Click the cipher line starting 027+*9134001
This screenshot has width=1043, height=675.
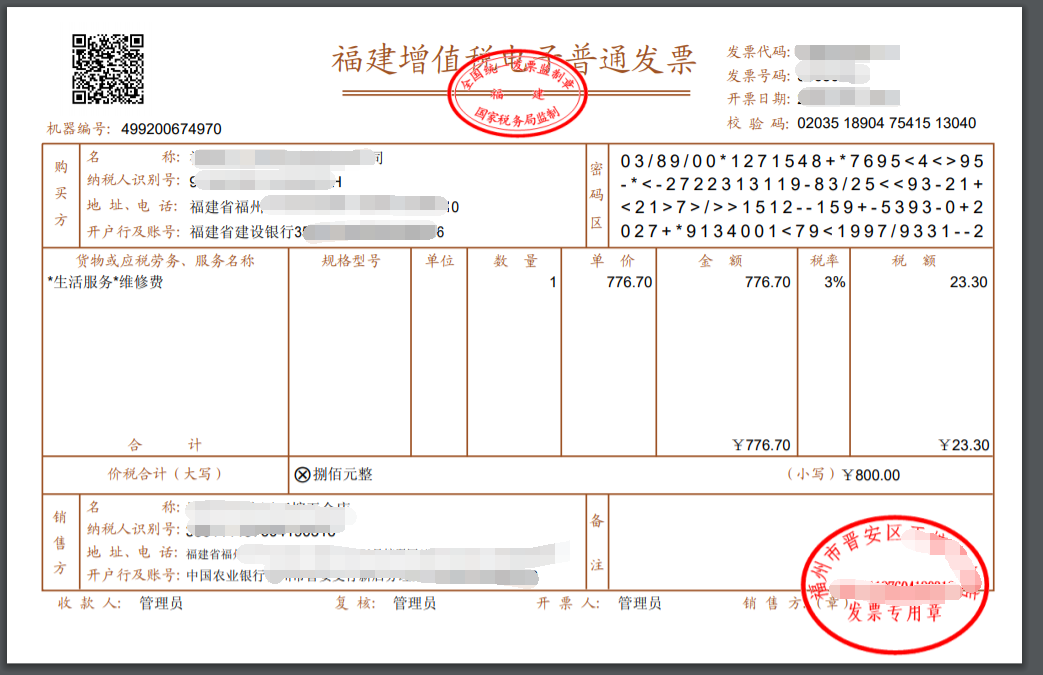coord(802,231)
